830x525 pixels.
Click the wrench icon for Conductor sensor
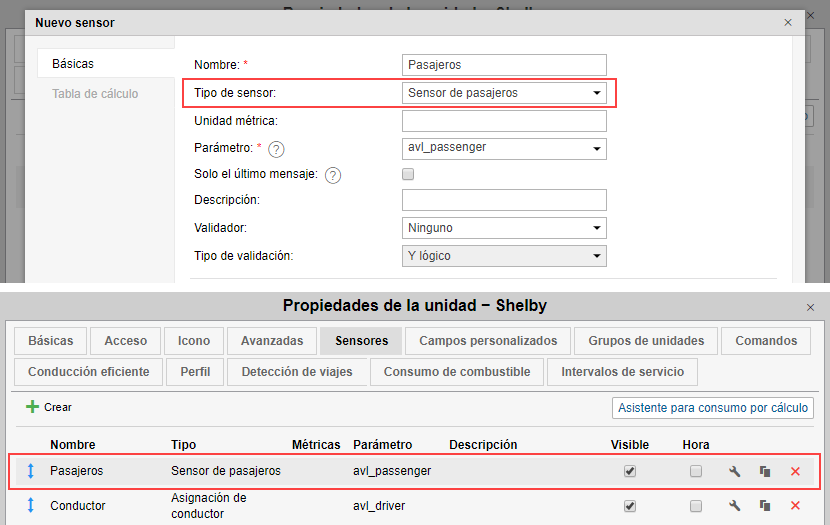pos(735,506)
